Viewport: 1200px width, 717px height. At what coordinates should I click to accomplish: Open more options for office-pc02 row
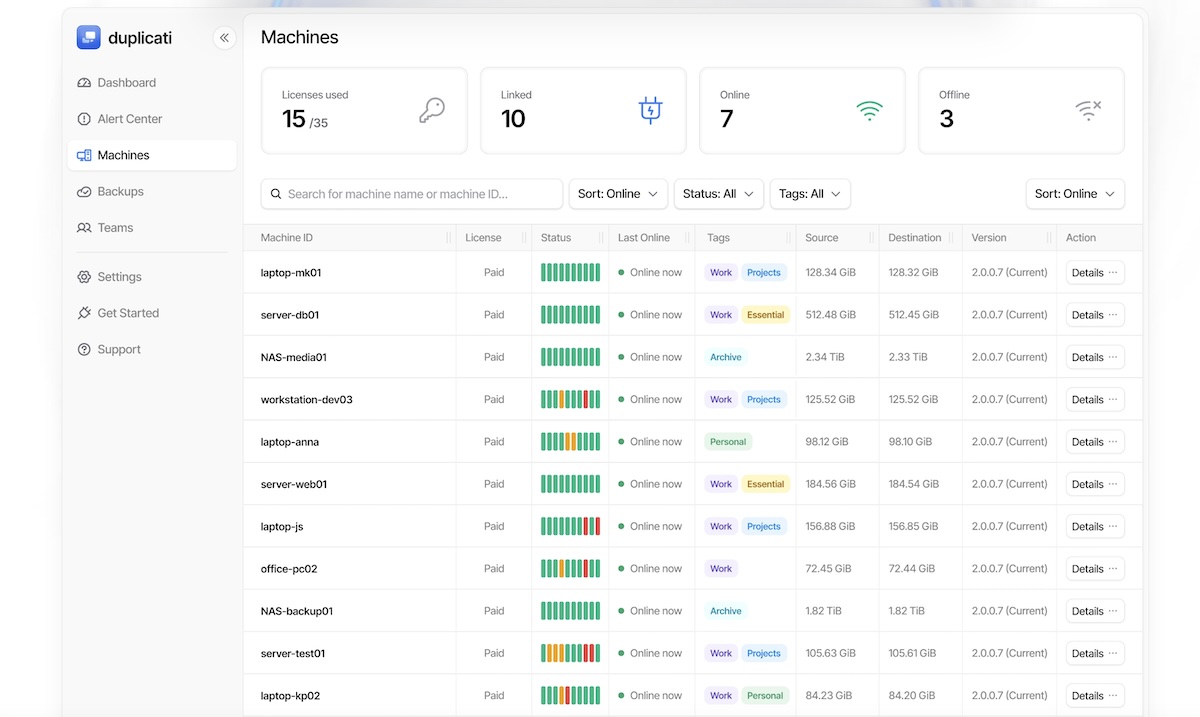1113,569
